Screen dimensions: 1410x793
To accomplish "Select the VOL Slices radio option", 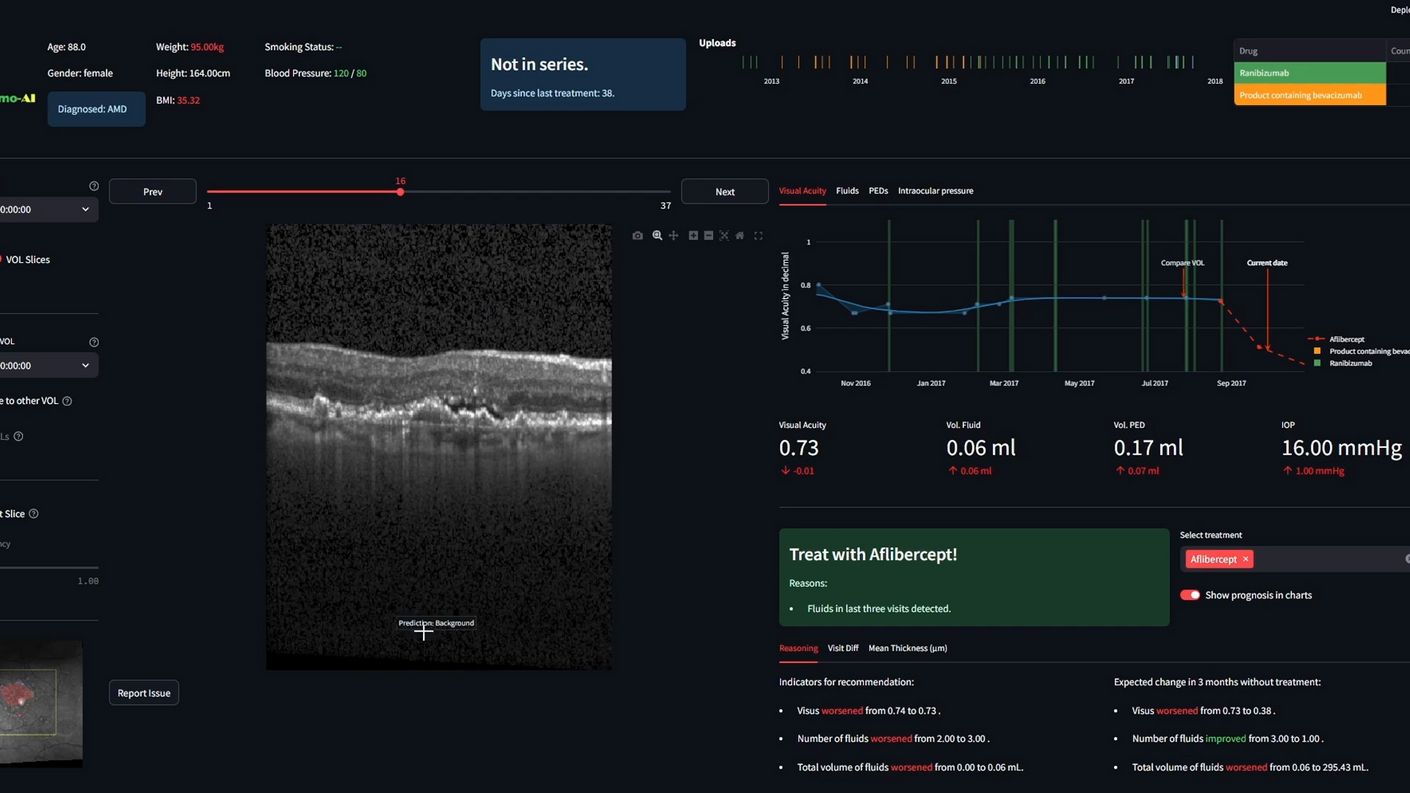I will point(27,260).
